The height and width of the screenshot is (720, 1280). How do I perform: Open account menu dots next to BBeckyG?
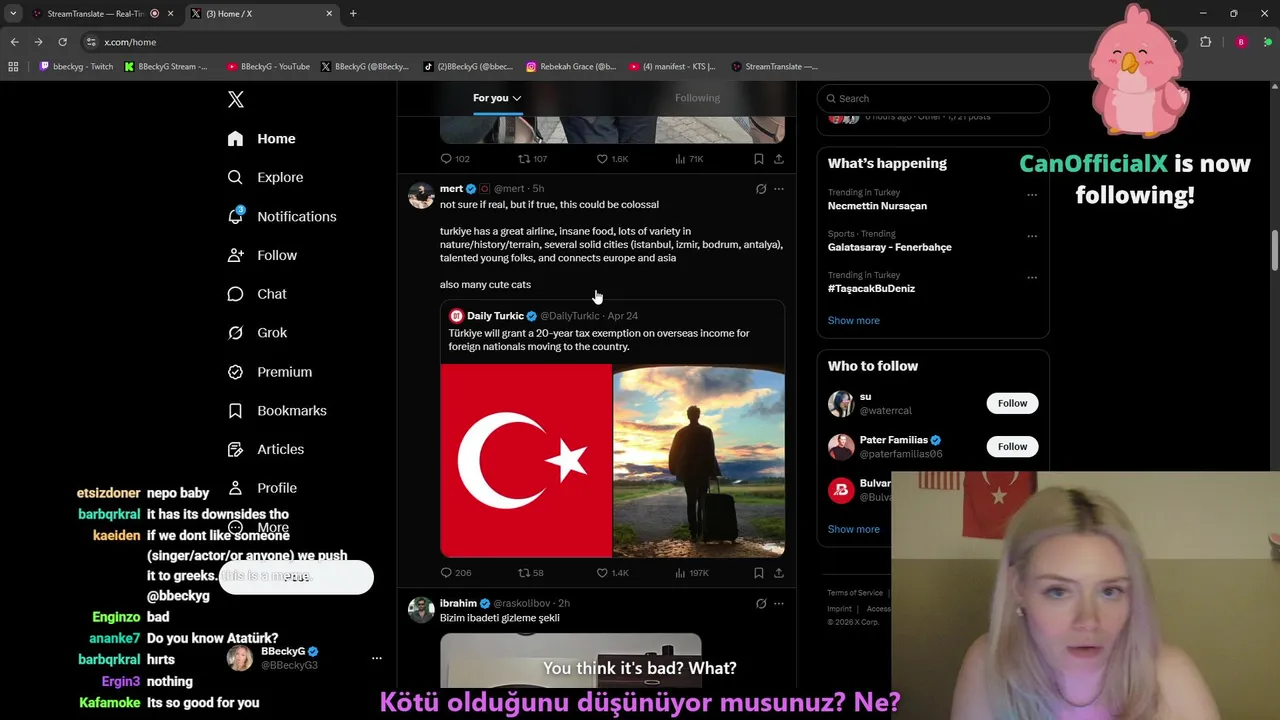(377, 658)
